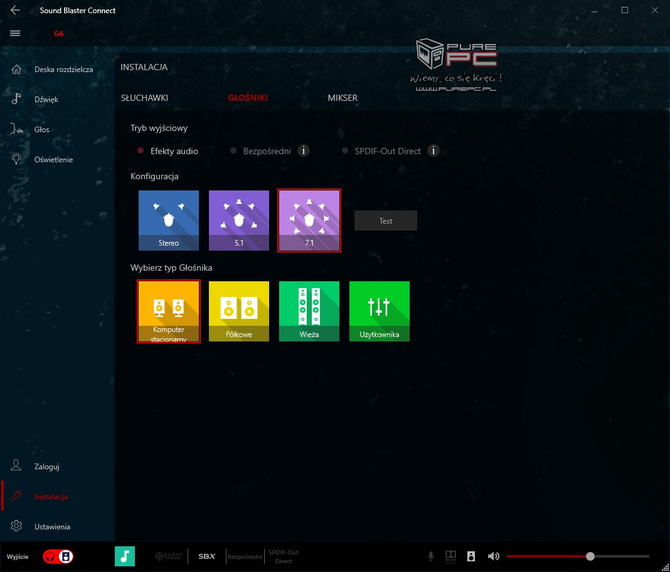Image resolution: width=670 pixels, height=572 pixels.
Task: Click Bezpośredni in the bottom bar
Action: coord(245,557)
